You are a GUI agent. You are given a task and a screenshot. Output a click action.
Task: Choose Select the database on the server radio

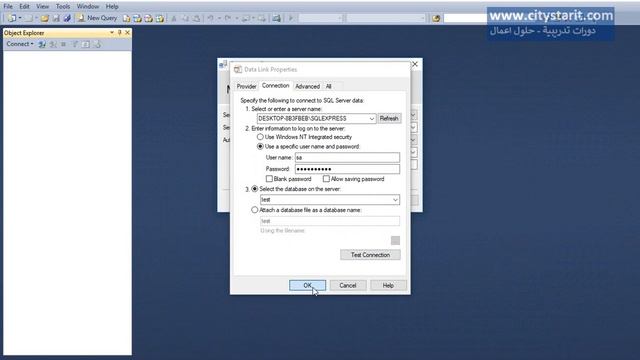click(x=255, y=189)
